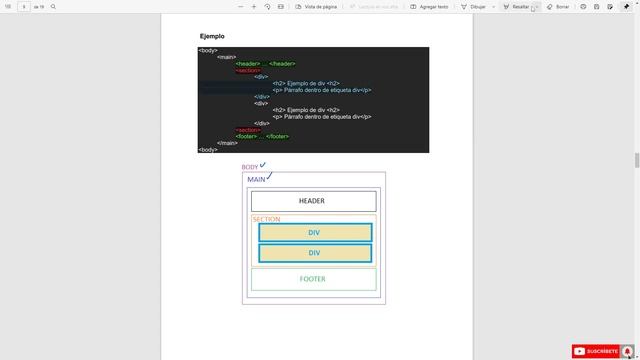Viewport: 640px width, 360px height.
Task: Click the BODY label in diagram
Action: click(250, 167)
